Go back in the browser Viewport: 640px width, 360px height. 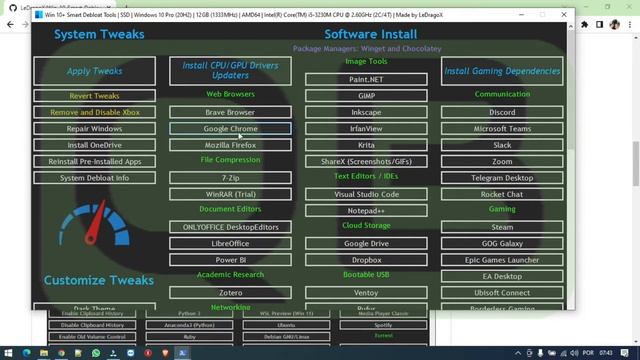10,25
